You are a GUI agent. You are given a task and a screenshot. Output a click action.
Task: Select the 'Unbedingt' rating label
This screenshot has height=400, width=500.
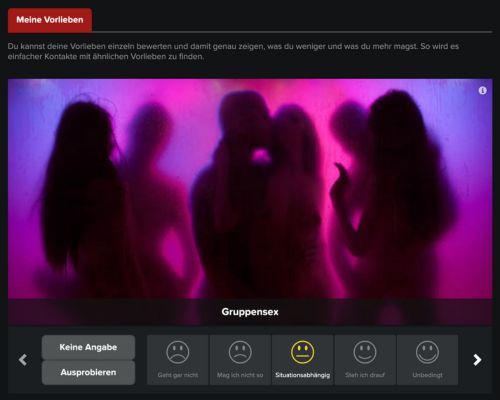coord(427,375)
